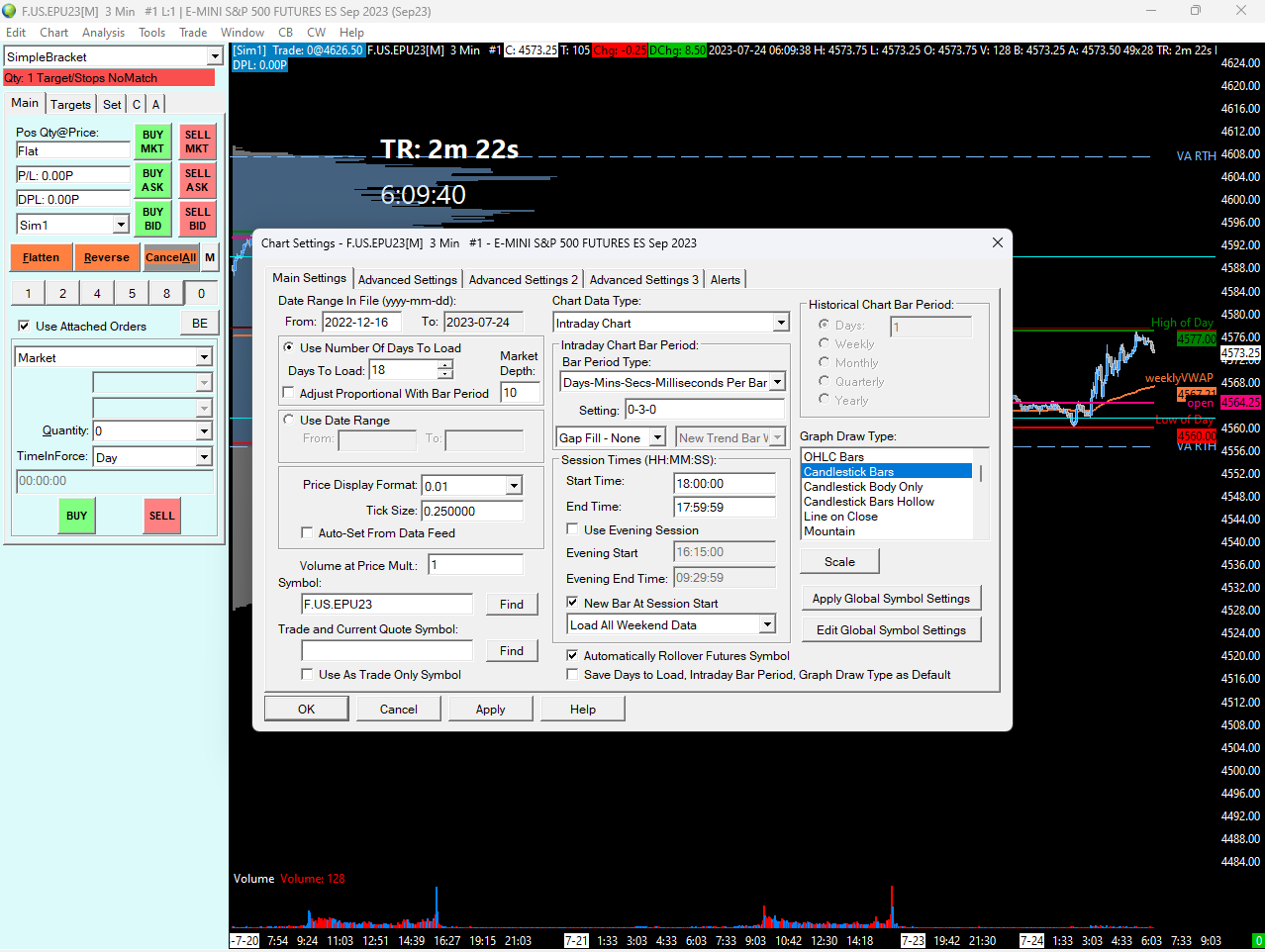Image resolution: width=1265 pixels, height=952 pixels.
Task: Click the SELL MKT red button
Action: tap(197, 142)
